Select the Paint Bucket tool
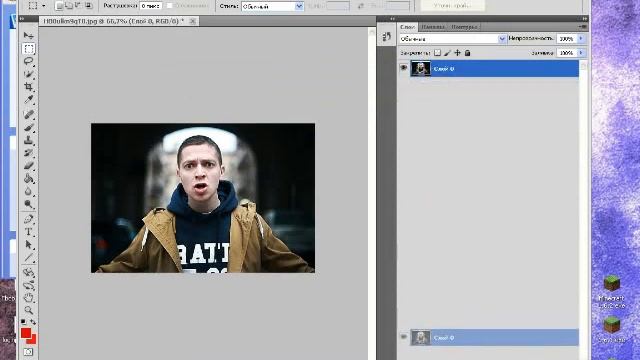The image size is (640, 360). pyautogui.click(x=28, y=178)
